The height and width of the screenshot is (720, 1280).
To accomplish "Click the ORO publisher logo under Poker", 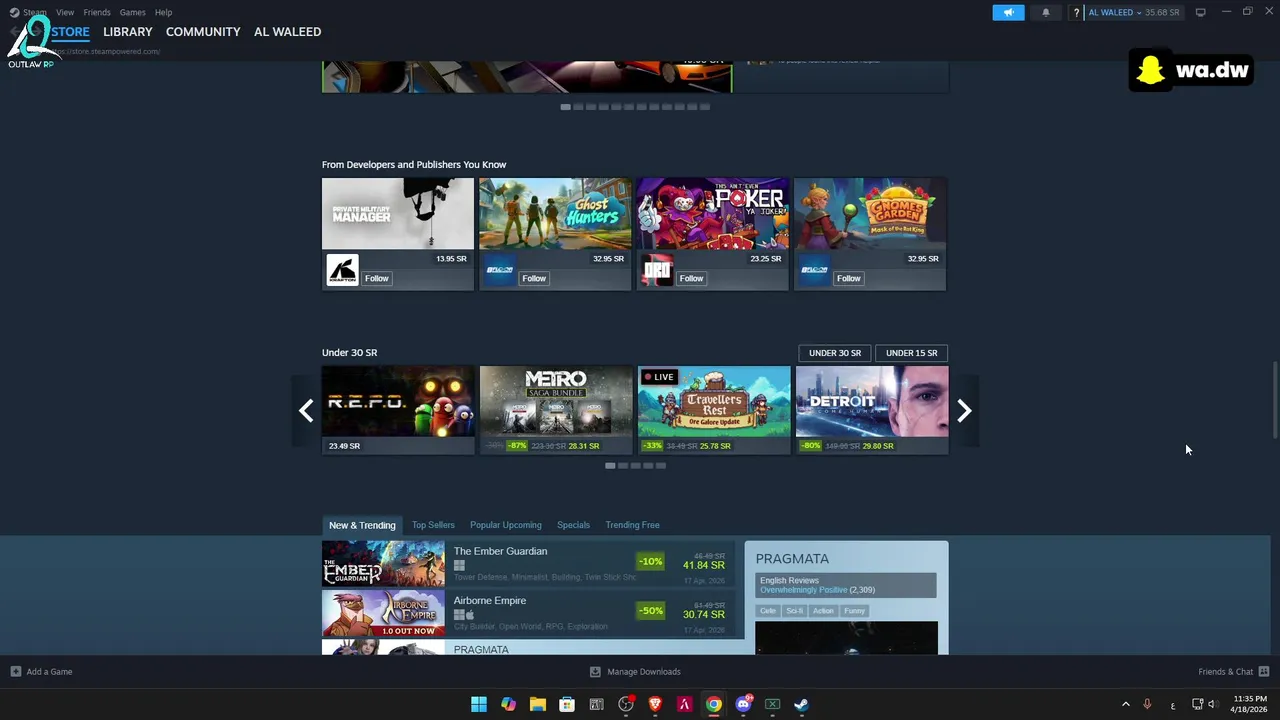I will coord(656,270).
